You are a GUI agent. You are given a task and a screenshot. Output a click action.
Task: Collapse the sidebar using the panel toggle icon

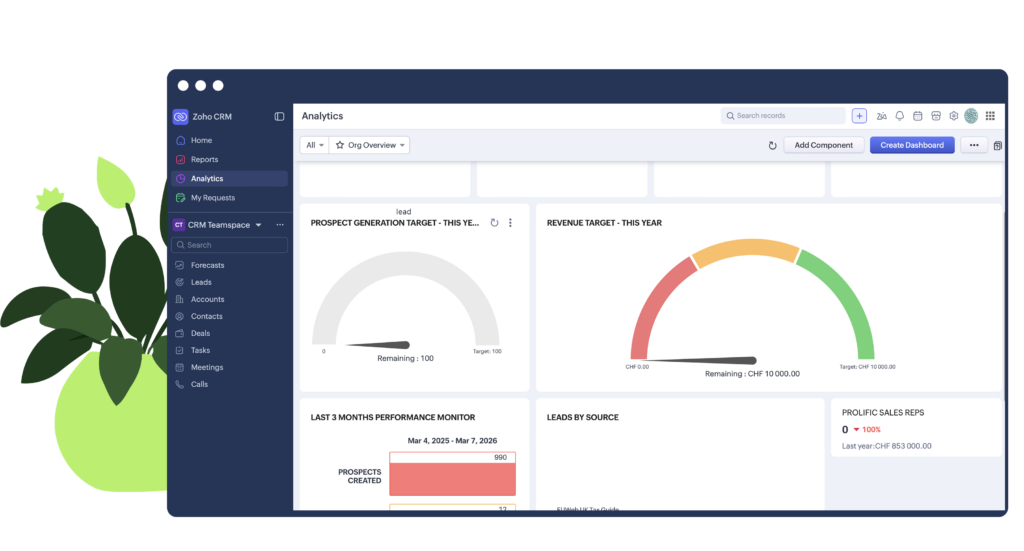click(x=280, y=116)
